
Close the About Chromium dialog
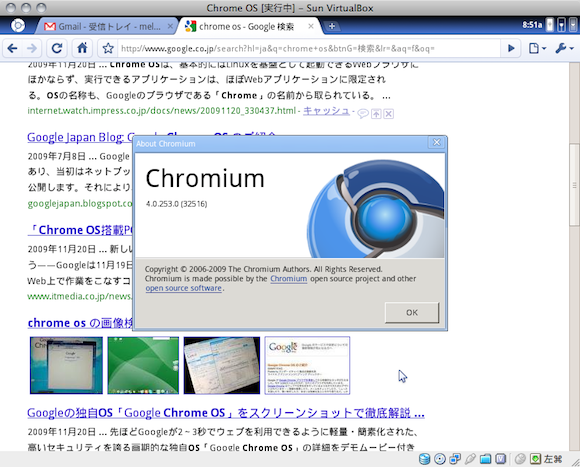coord(436,143)
